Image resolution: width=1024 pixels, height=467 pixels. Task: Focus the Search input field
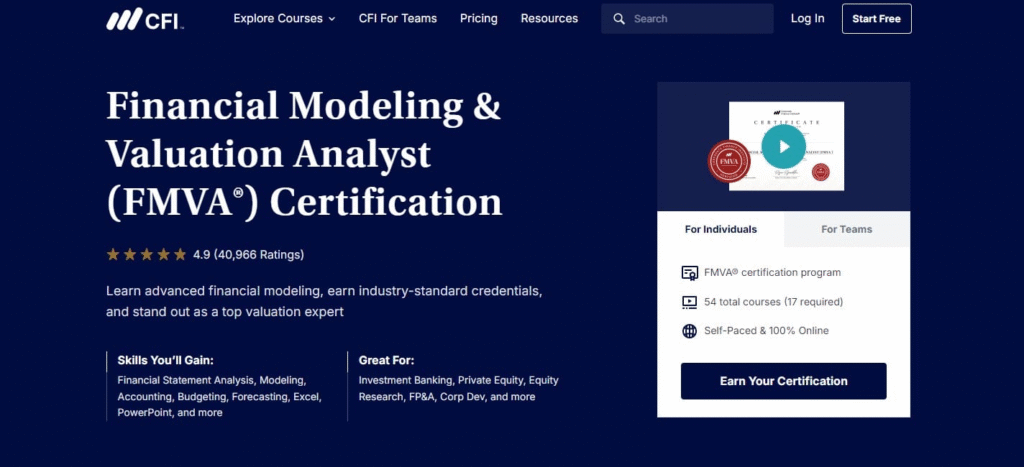687,19
